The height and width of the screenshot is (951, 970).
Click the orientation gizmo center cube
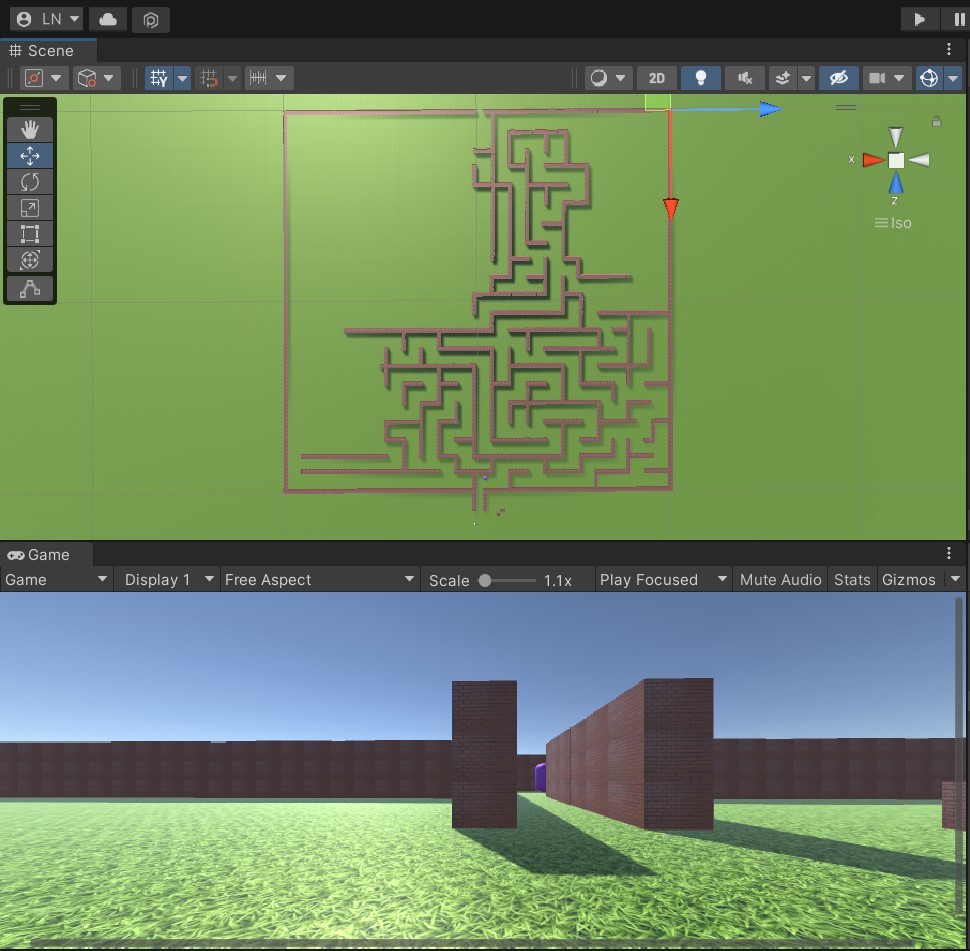896,160
